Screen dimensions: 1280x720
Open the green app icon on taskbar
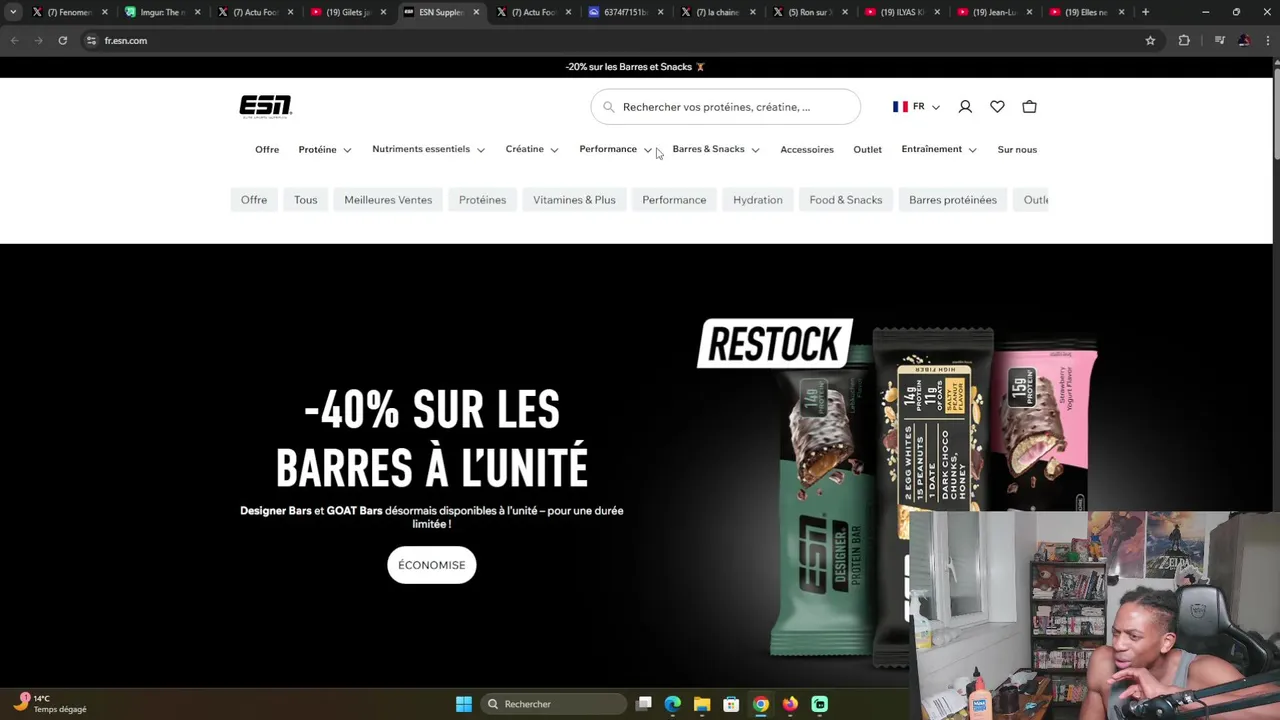point(820,704)
